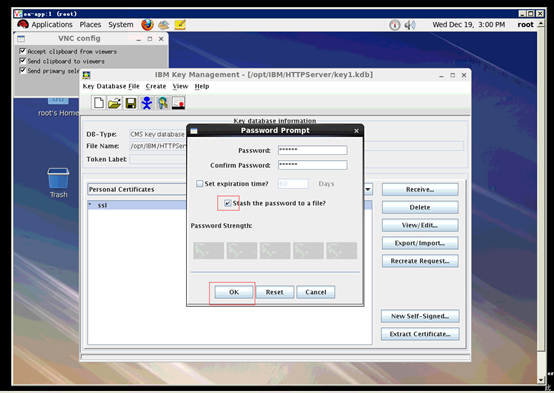Image resolution: width=554 pixels, height=393 pixels.
Task: Click the new key database file icon
Action: pos(99,103)
